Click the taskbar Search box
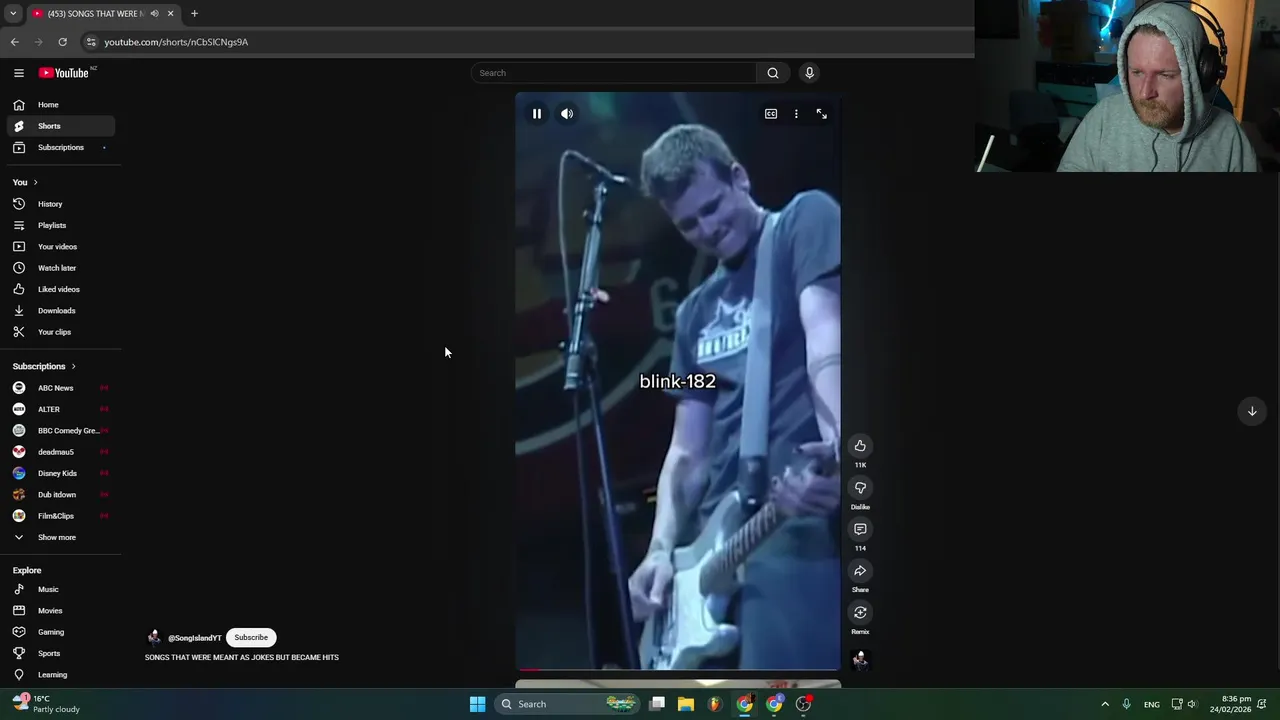1280x720 pixels. click(567, 704)
